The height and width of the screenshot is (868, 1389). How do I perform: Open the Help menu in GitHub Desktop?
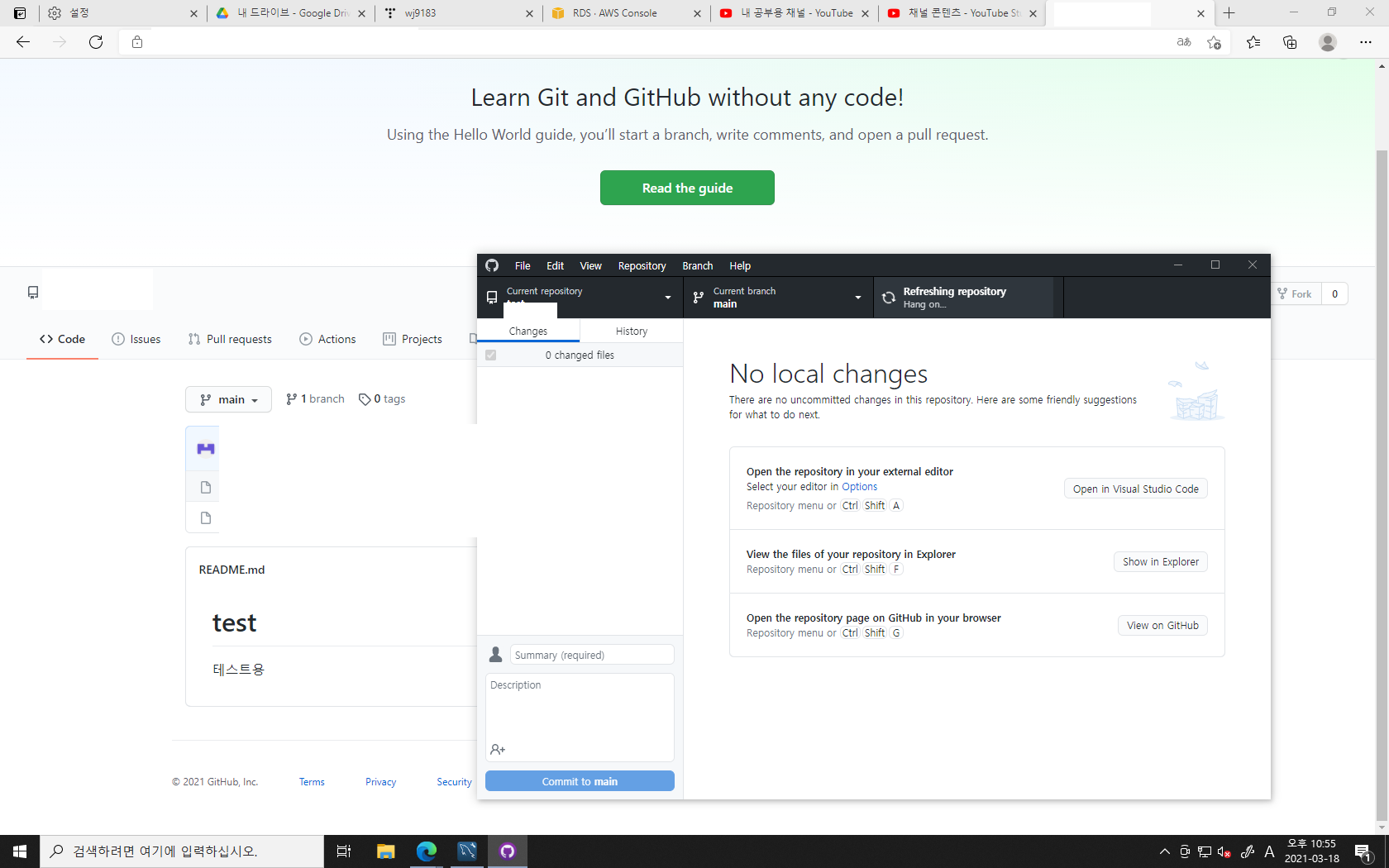(740, 265)
